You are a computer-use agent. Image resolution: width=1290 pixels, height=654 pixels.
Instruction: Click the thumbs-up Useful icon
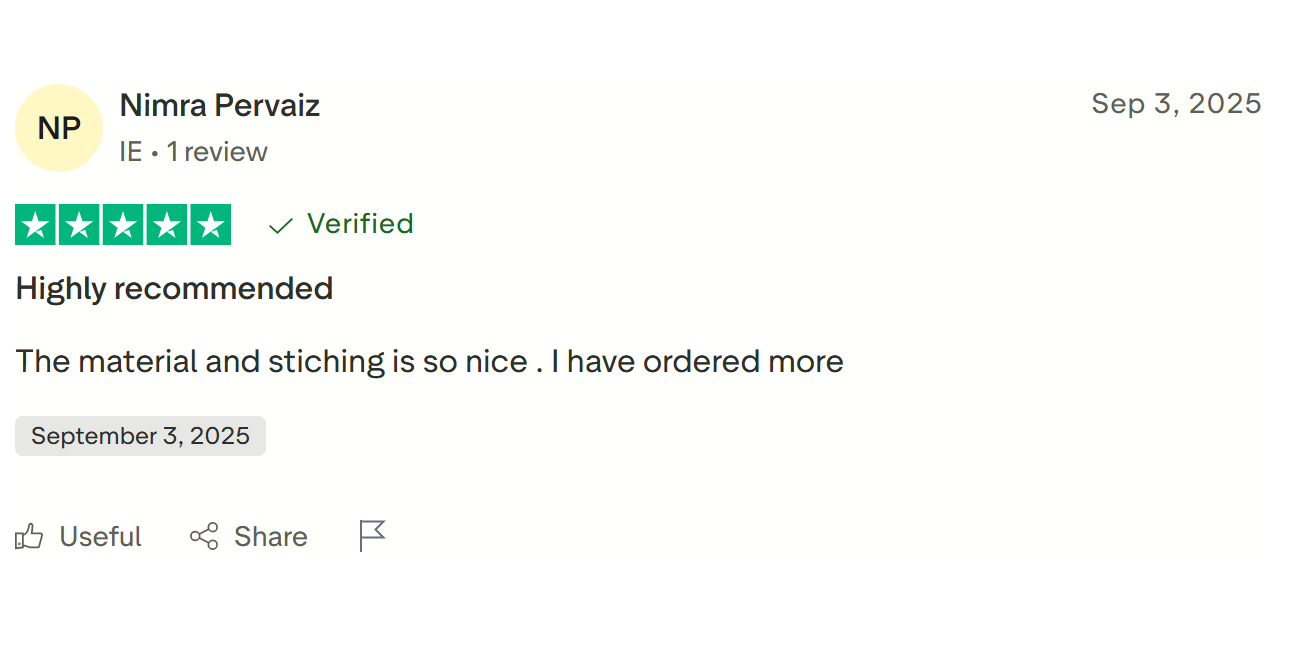tap(30, 537)
